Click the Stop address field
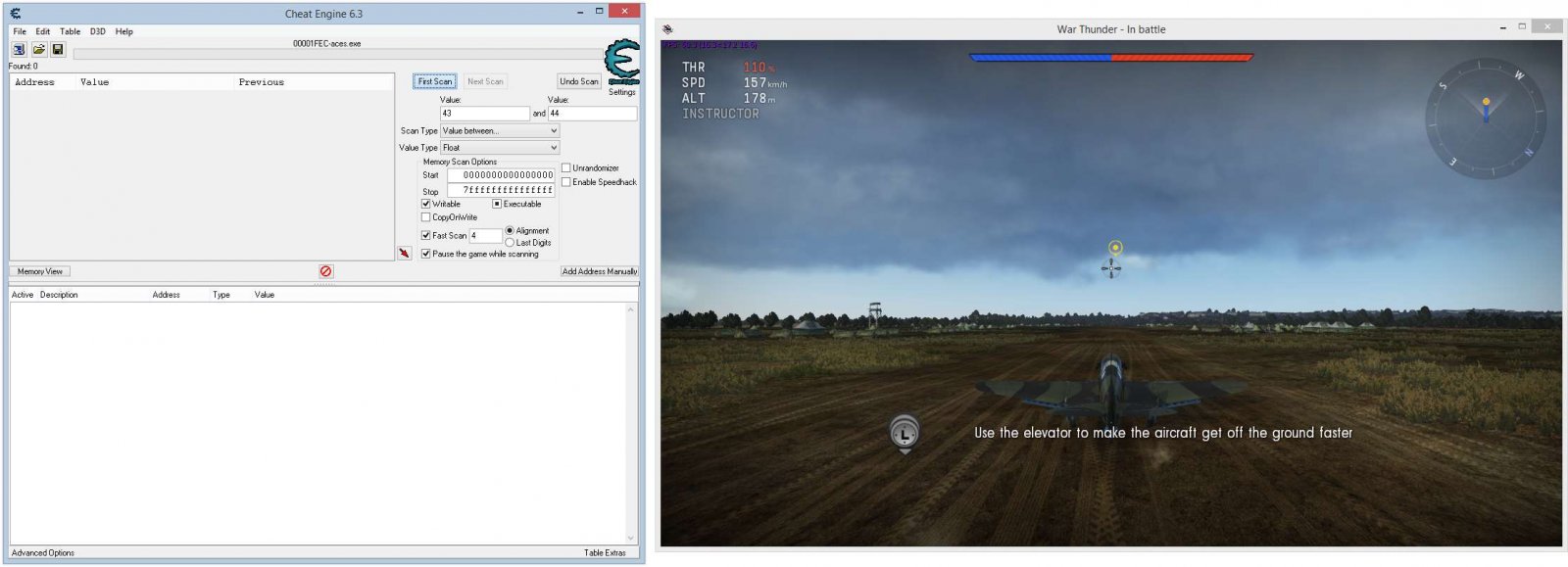This screenshot has width=1568, height=567. [x=501, y=190]
